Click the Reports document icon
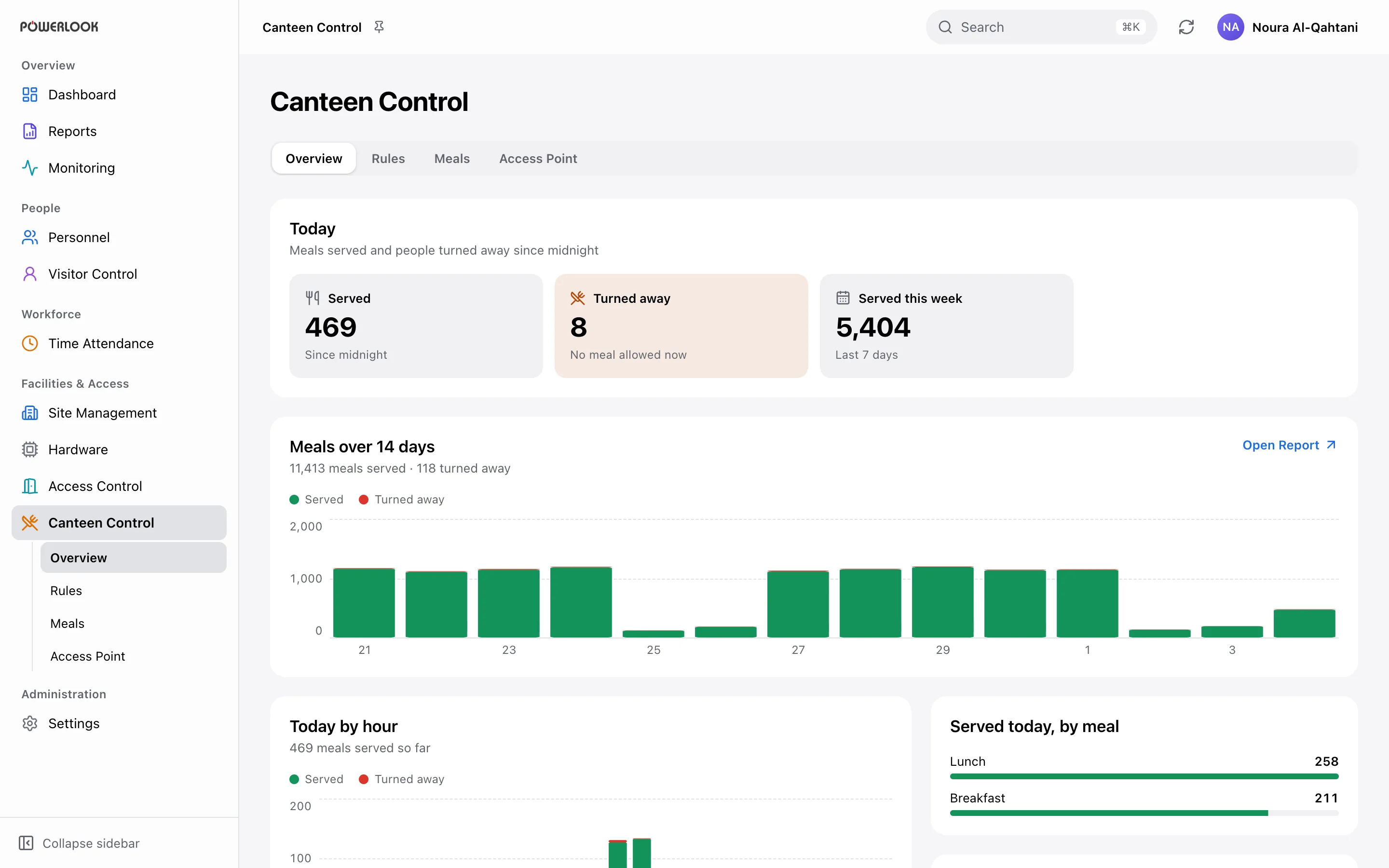 [x=30, y=132]
